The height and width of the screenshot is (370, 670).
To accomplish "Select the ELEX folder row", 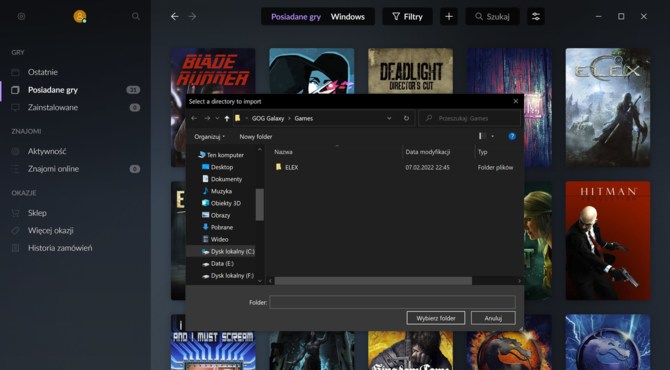I will click(394, 167).
